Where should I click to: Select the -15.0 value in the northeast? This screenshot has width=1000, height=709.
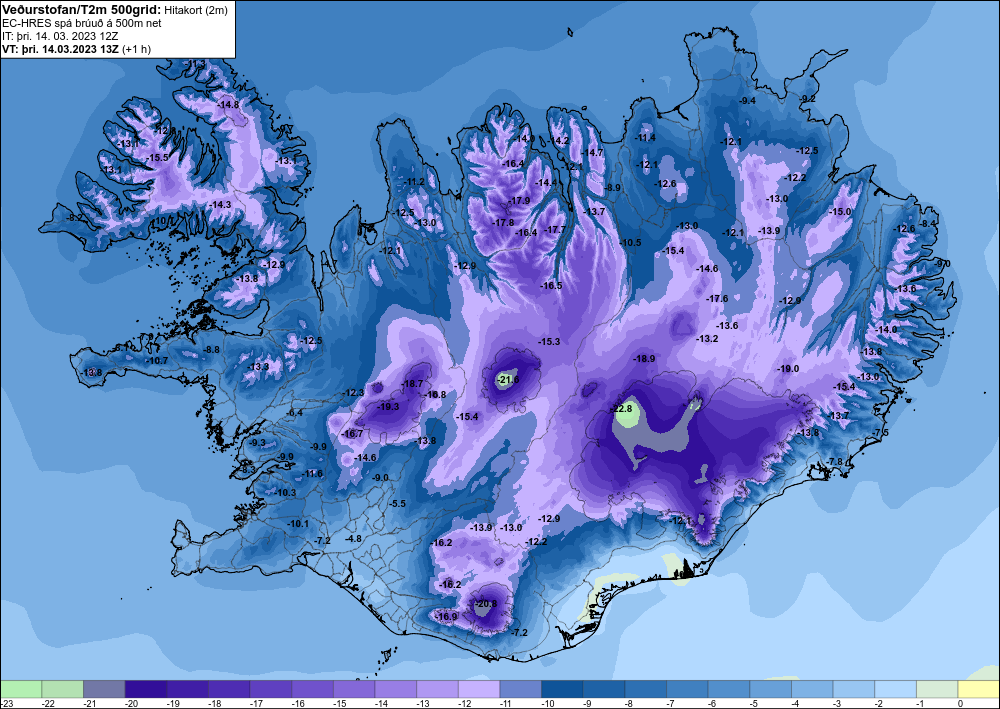pyautogui.click(x=840, y=212)
